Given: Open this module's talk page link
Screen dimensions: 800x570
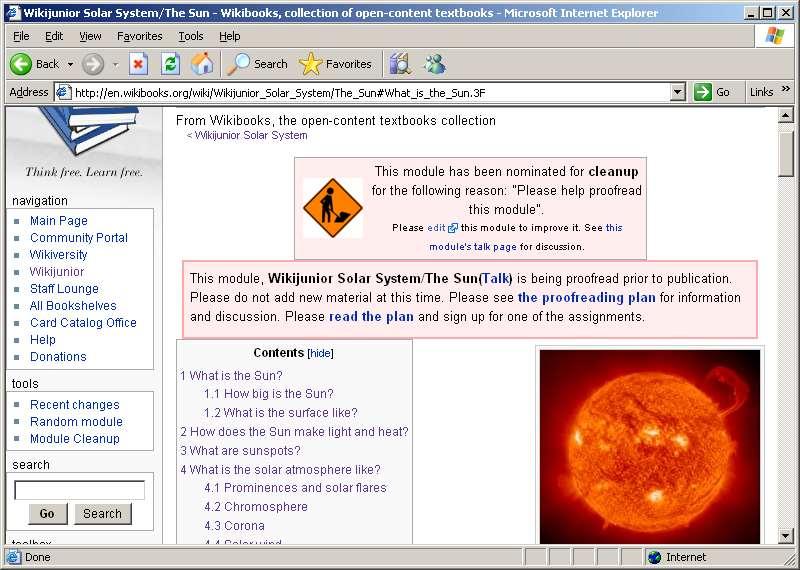Looking at the screenshot, I should [473, 247].
